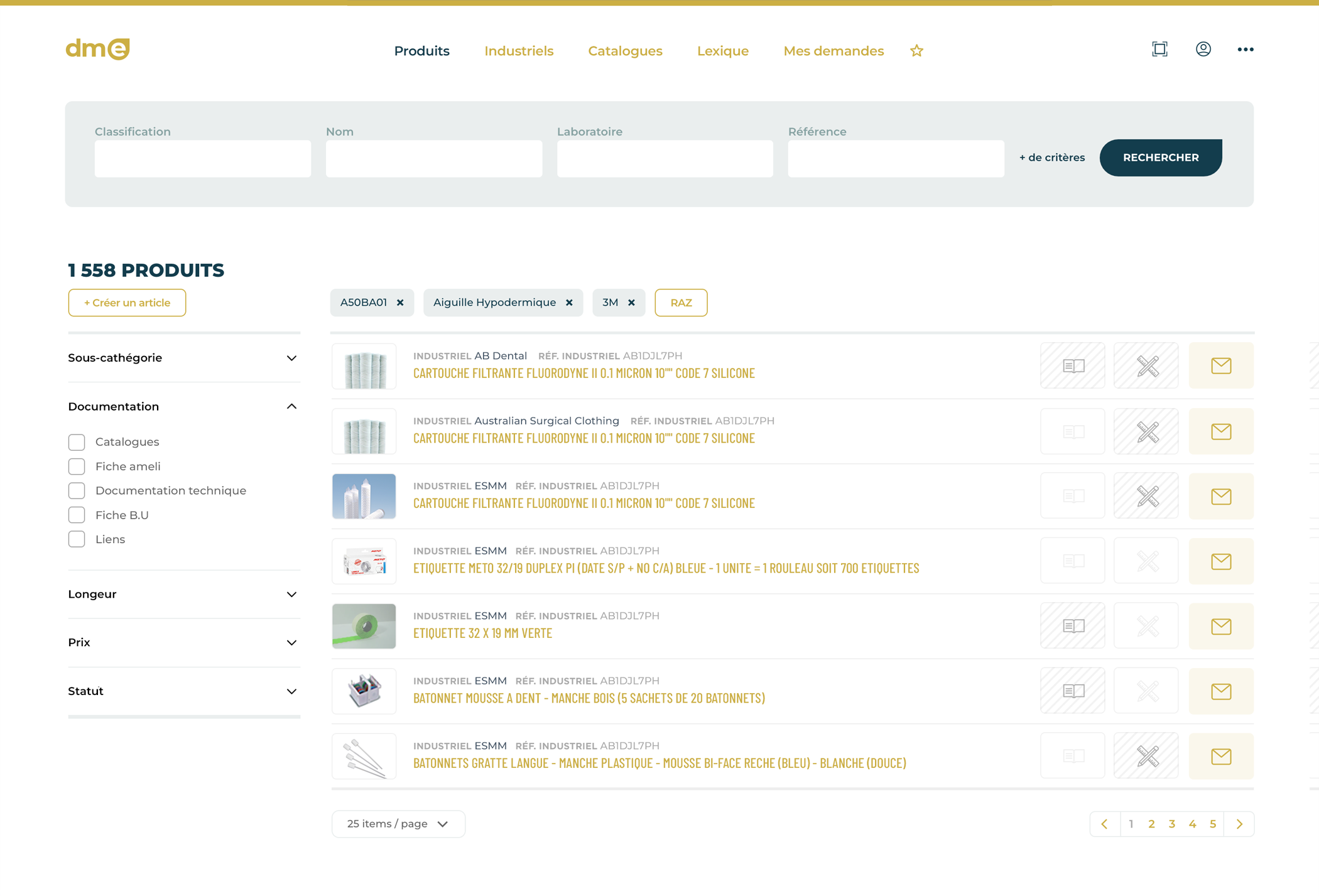Open catalogue icon for AB Dental cartouche
Image resolution: width=1319 pixels, height=896 pixels.
pyautogui.click(x=1073, y=365)
